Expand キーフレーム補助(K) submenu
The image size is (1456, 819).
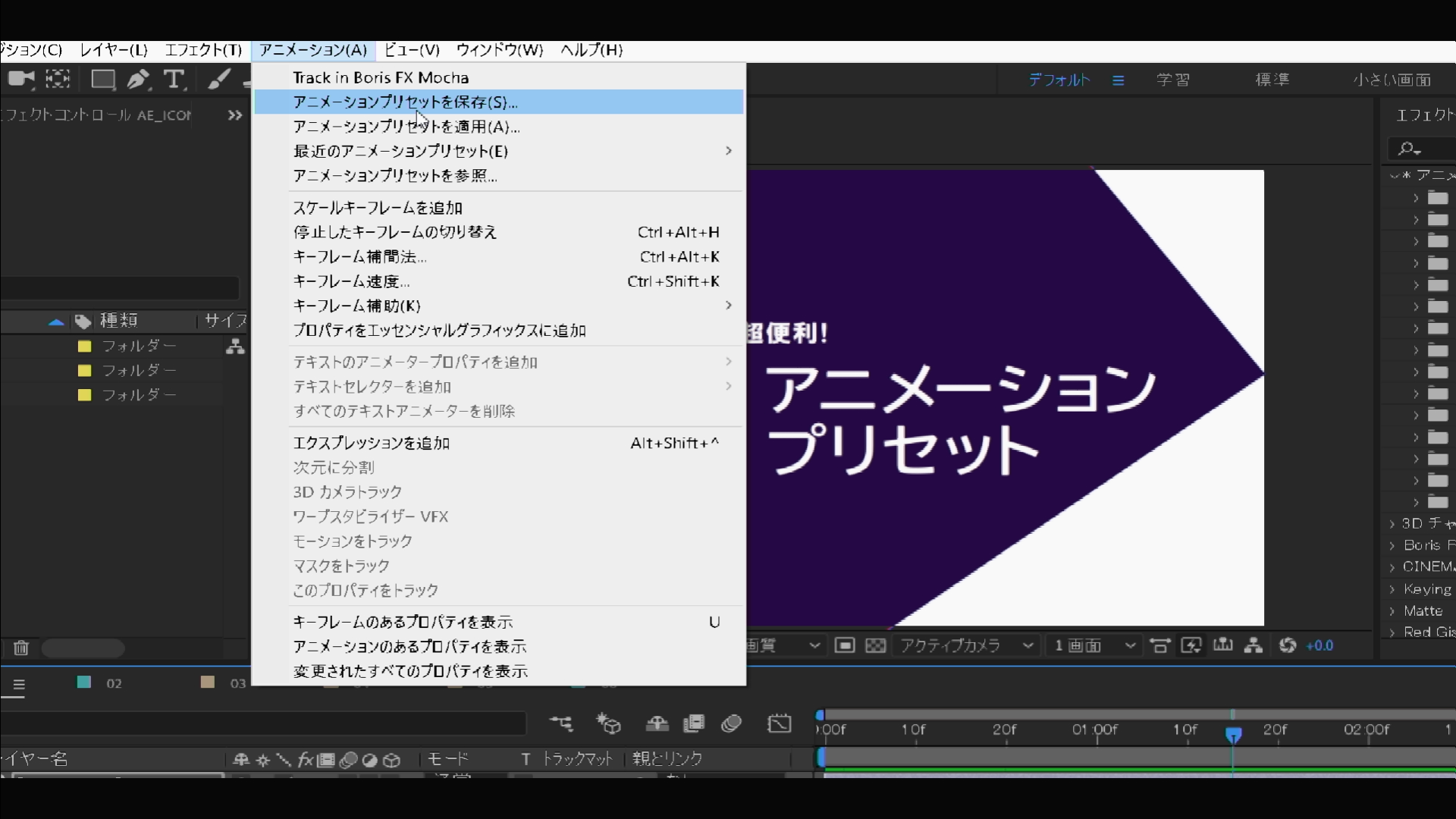click(x=357, y=305)
